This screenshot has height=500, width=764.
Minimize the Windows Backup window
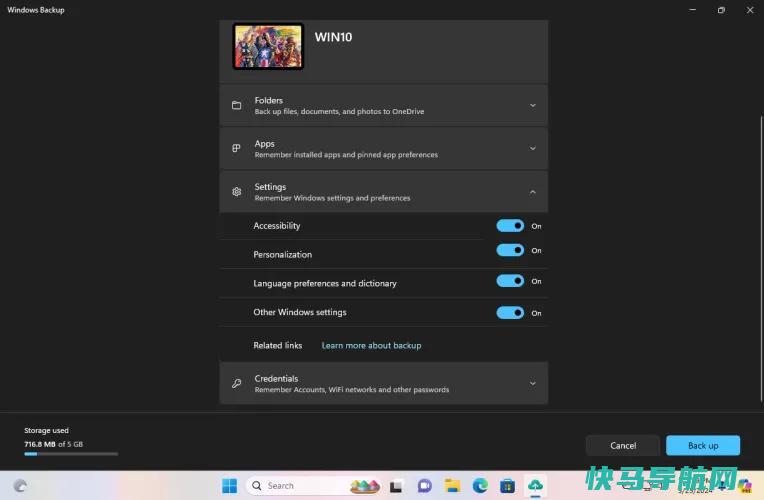(x=692, y=10)
